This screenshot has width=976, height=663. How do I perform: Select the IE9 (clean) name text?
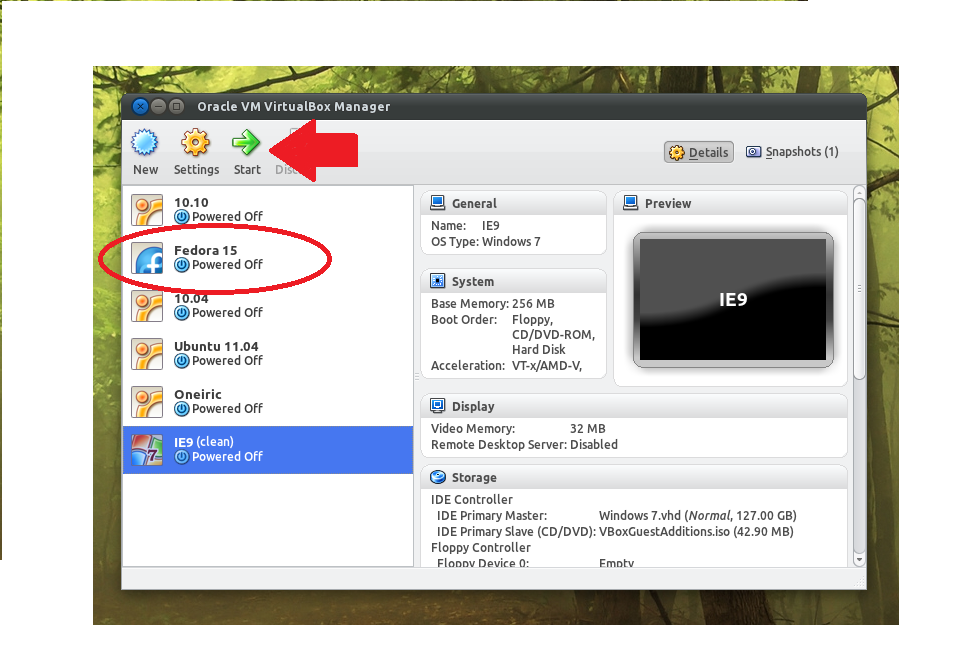[204, 442]
